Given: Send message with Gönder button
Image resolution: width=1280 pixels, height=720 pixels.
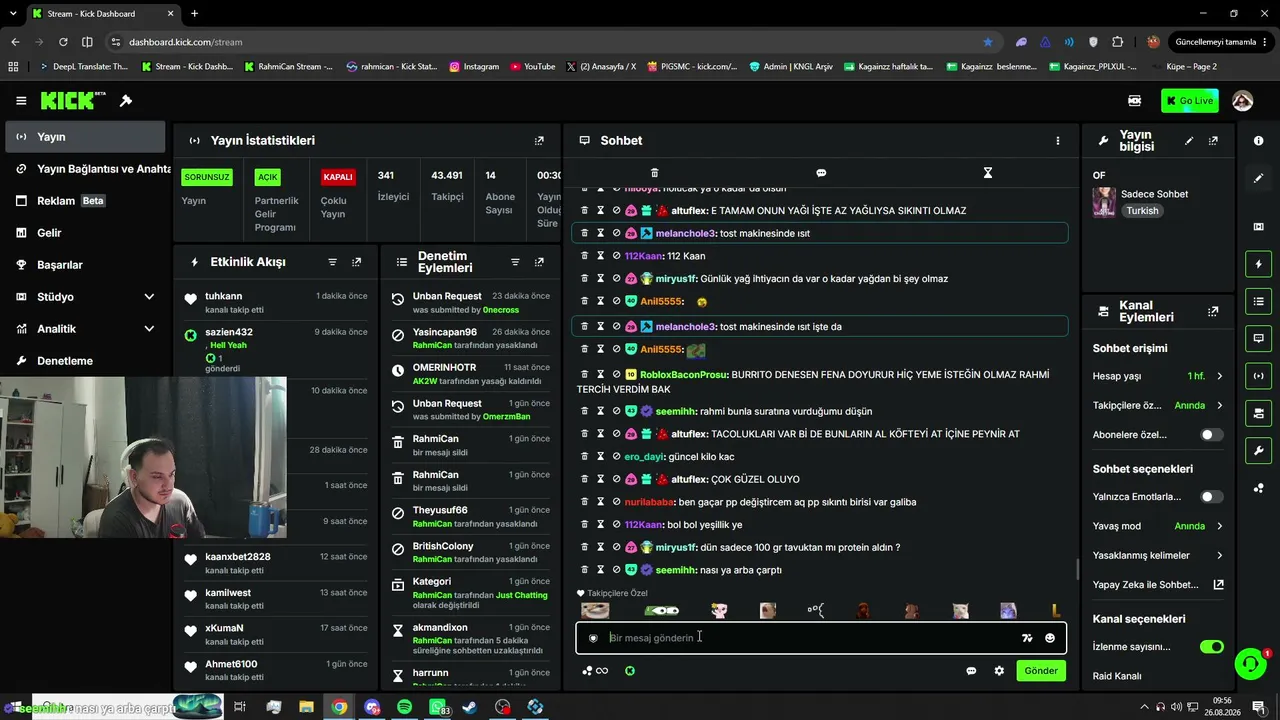Looking at the screenshot, I should tap(1040, 671).
